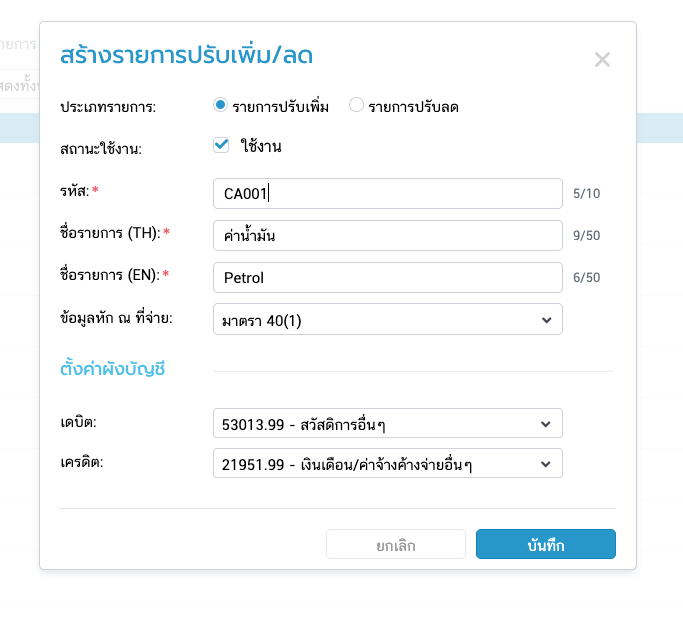Close the สร้างรายการปรับเพิ่ม/ลด dialog with X
This screenshot has width=683, height=625.
click(x=602, y=60)
